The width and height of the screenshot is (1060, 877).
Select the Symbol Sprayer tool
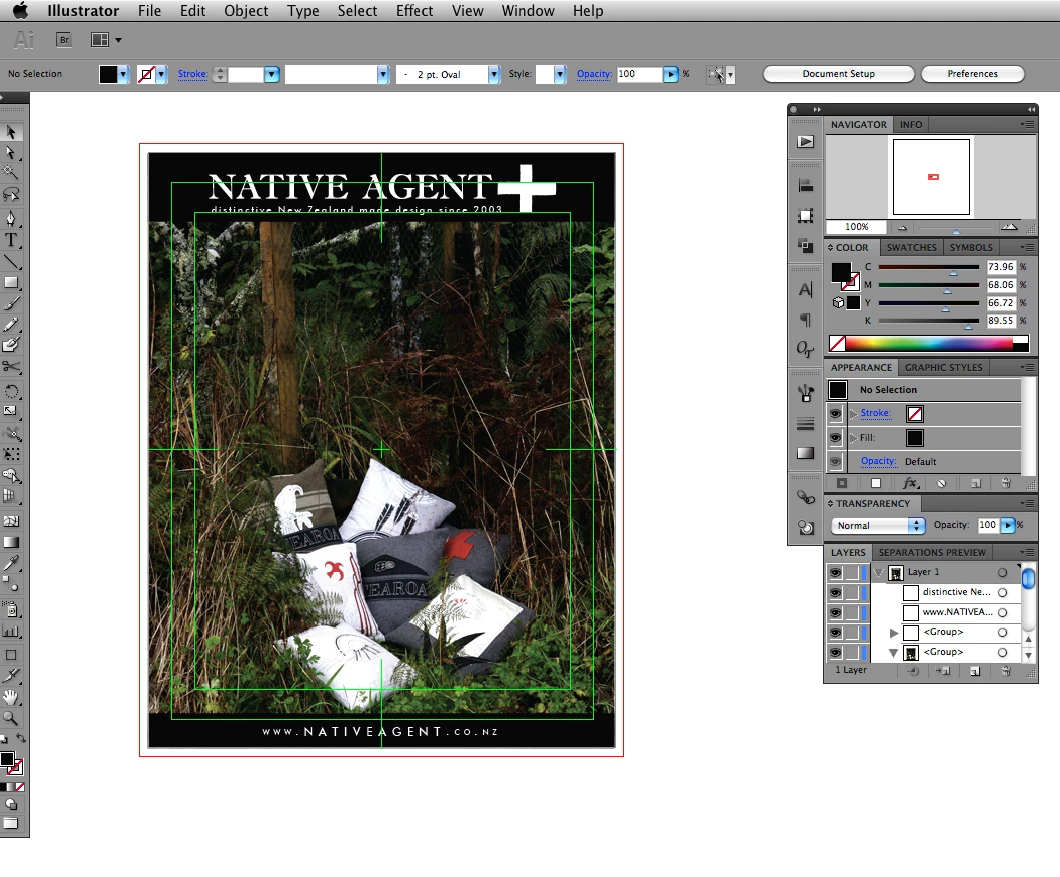(11, 611)
